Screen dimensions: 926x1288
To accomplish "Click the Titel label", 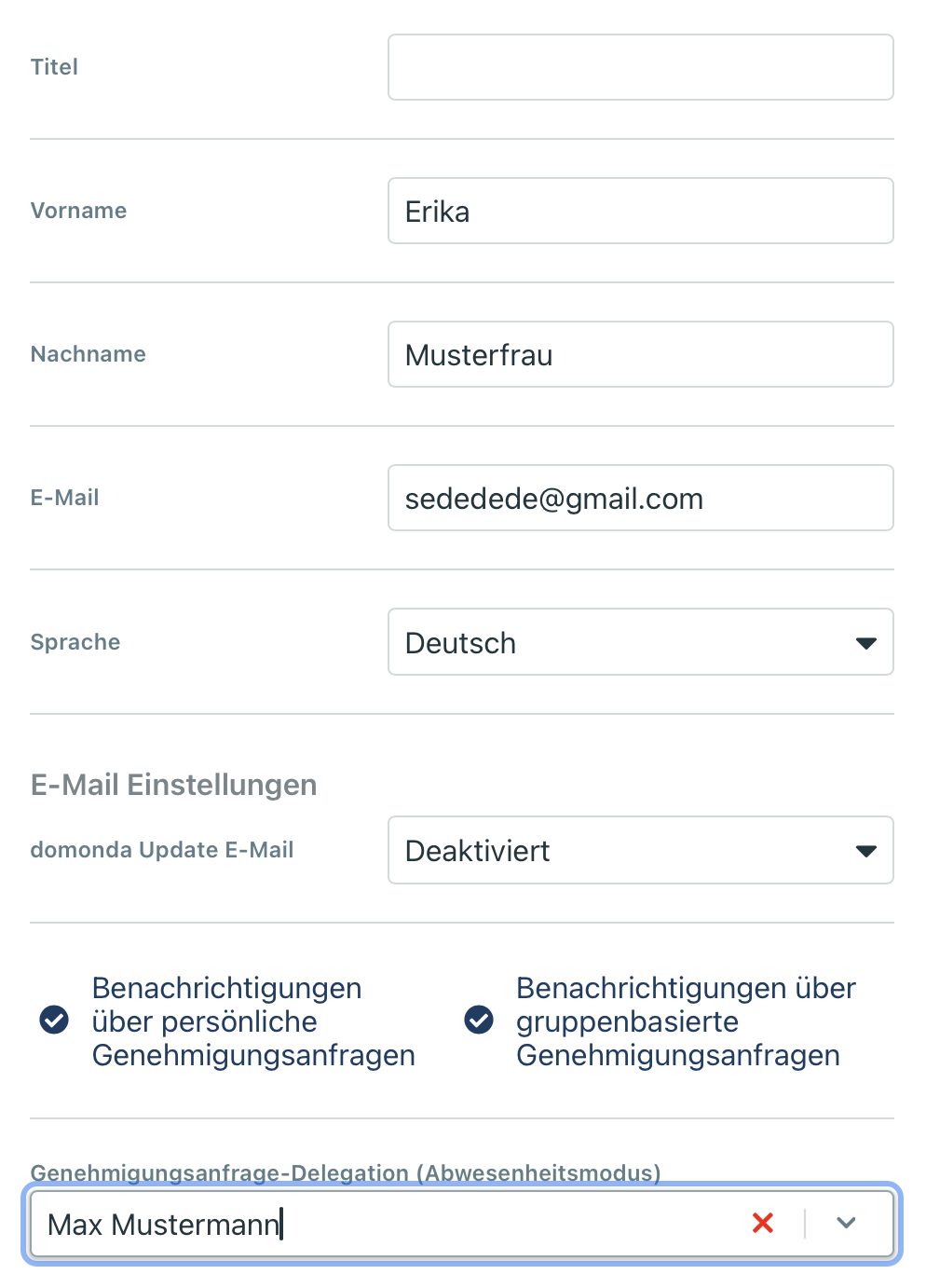I will pyautogui.click(x=54, y=67).
